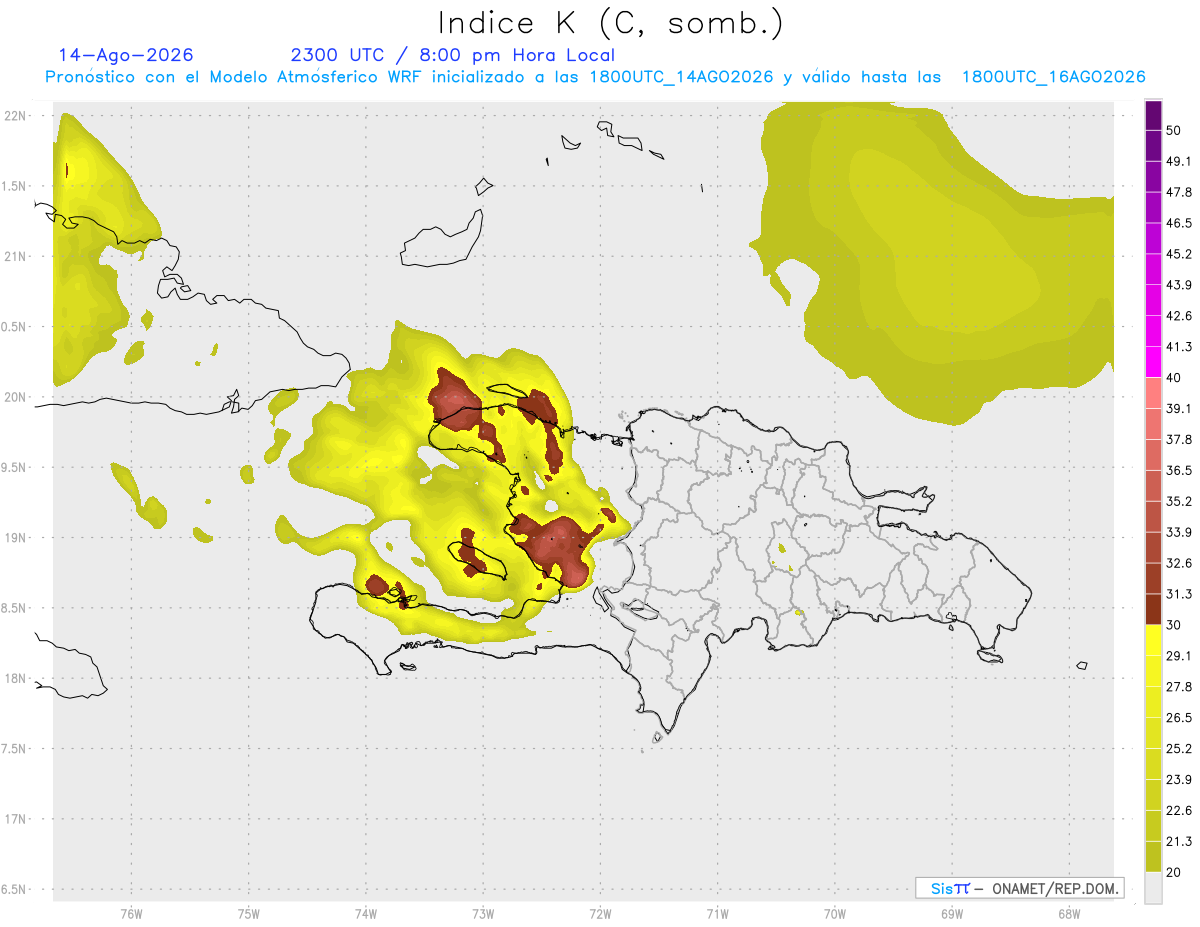
Task: Click the '18N' latitude label
Action: [17, 678]
